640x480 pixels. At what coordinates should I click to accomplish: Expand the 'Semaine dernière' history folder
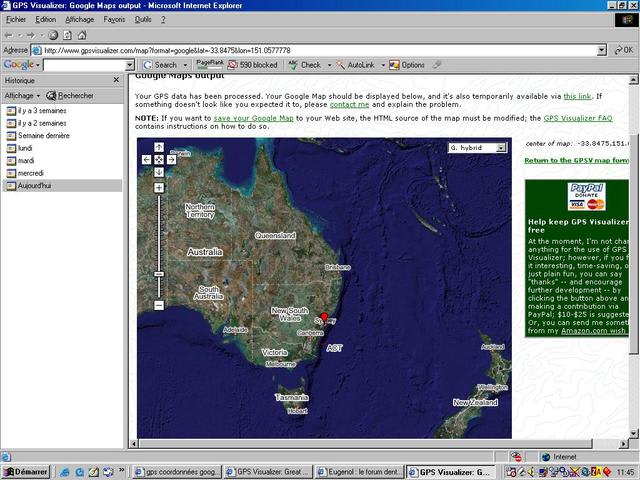(x=43, y=135)
